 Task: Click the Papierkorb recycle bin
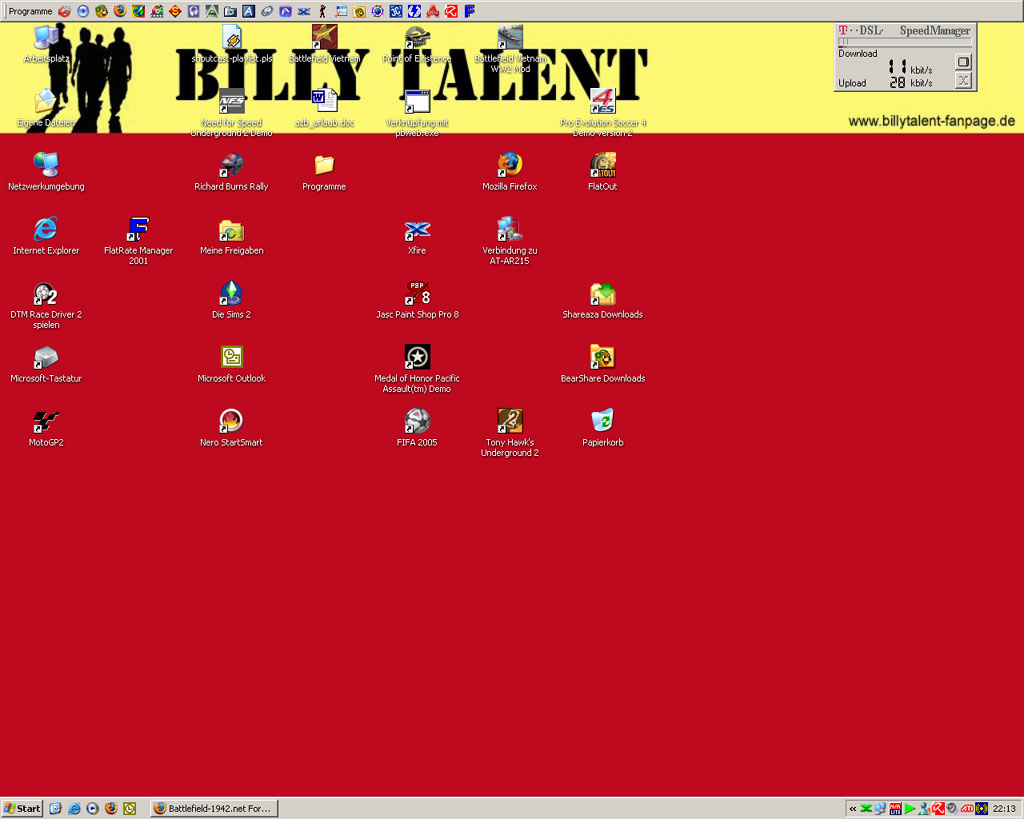tap(602, 421)
